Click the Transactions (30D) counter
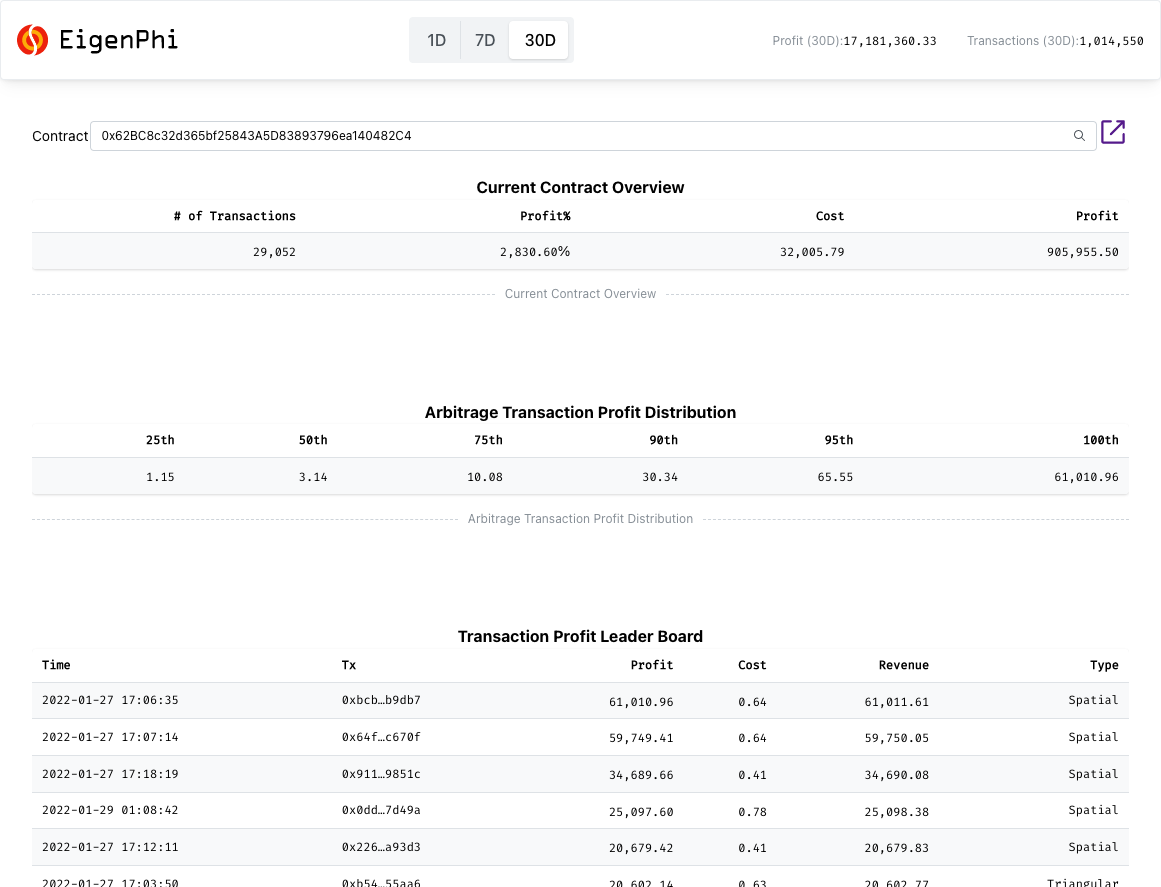Image resolution: width=1161 pixels, height=887 pixels. [1111, 41]
